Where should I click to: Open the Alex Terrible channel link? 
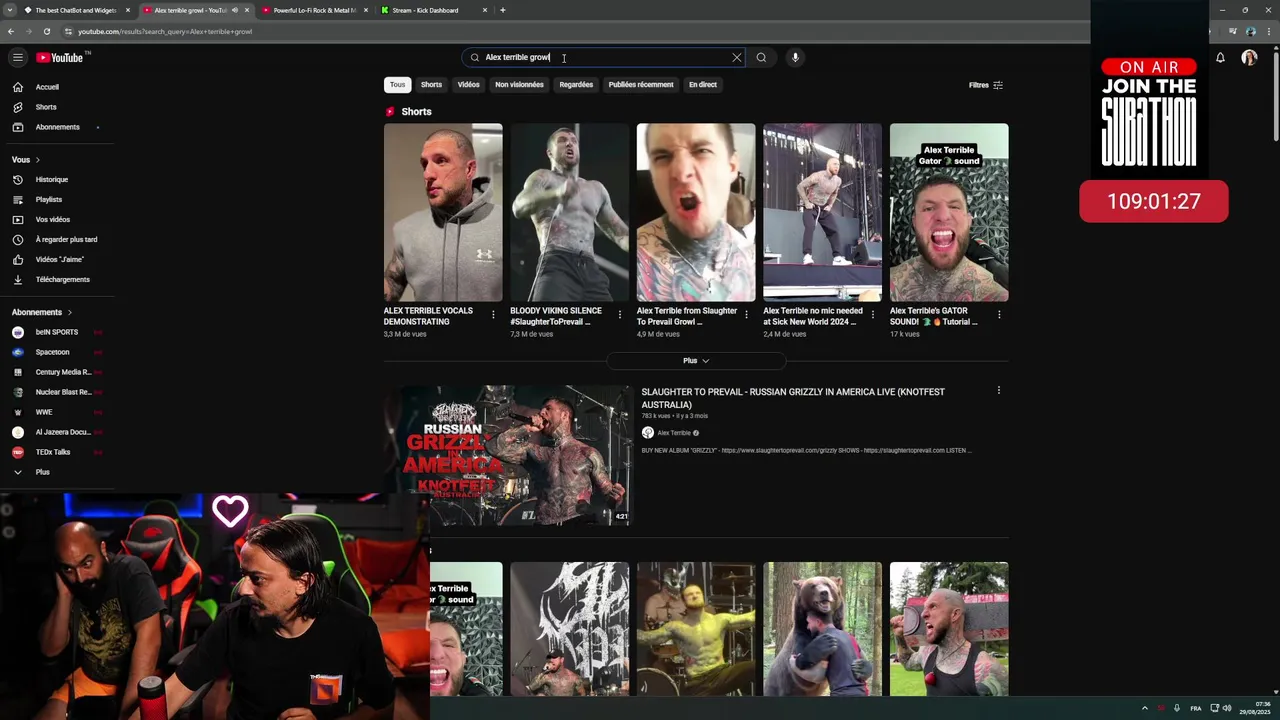(674, 433)
